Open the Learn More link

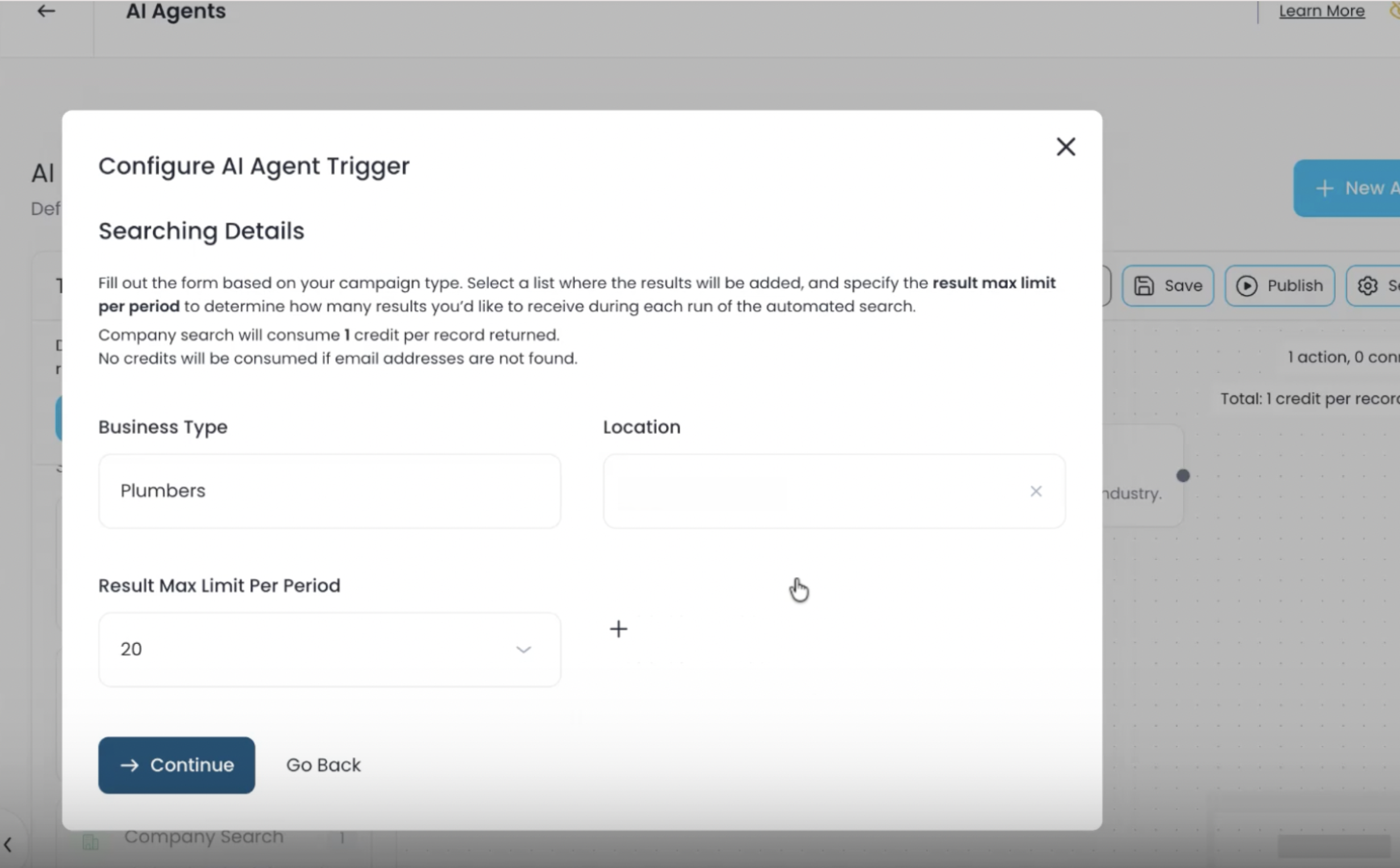tap(1322, 11)
